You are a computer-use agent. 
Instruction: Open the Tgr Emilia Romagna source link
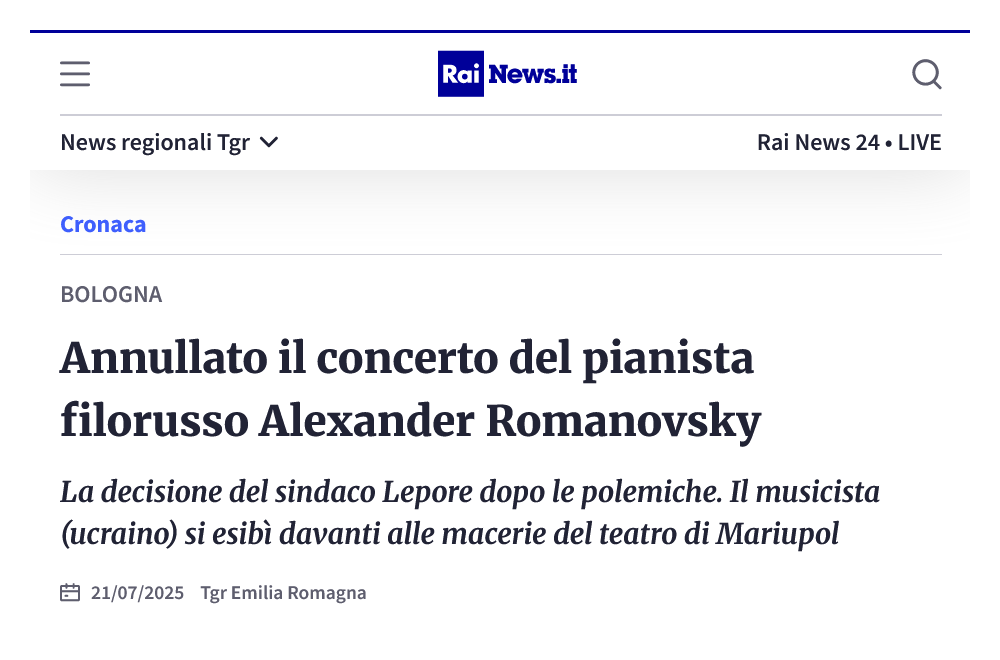pos(284,593)
